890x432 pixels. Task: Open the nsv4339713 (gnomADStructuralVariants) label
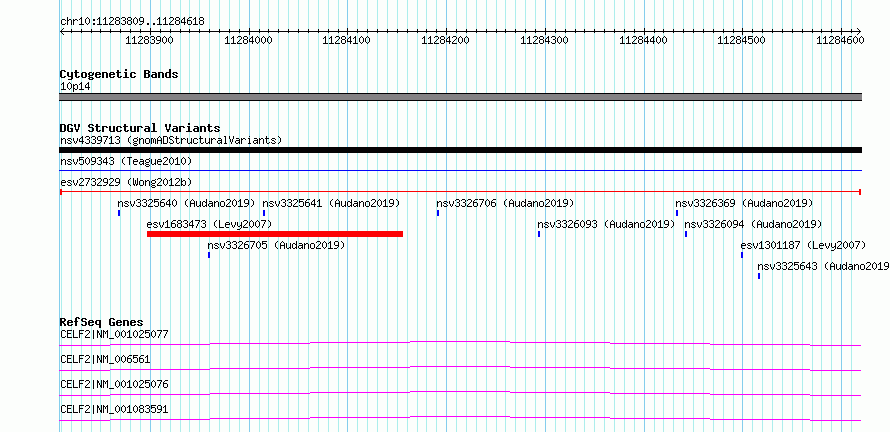[x=171, y=140]
